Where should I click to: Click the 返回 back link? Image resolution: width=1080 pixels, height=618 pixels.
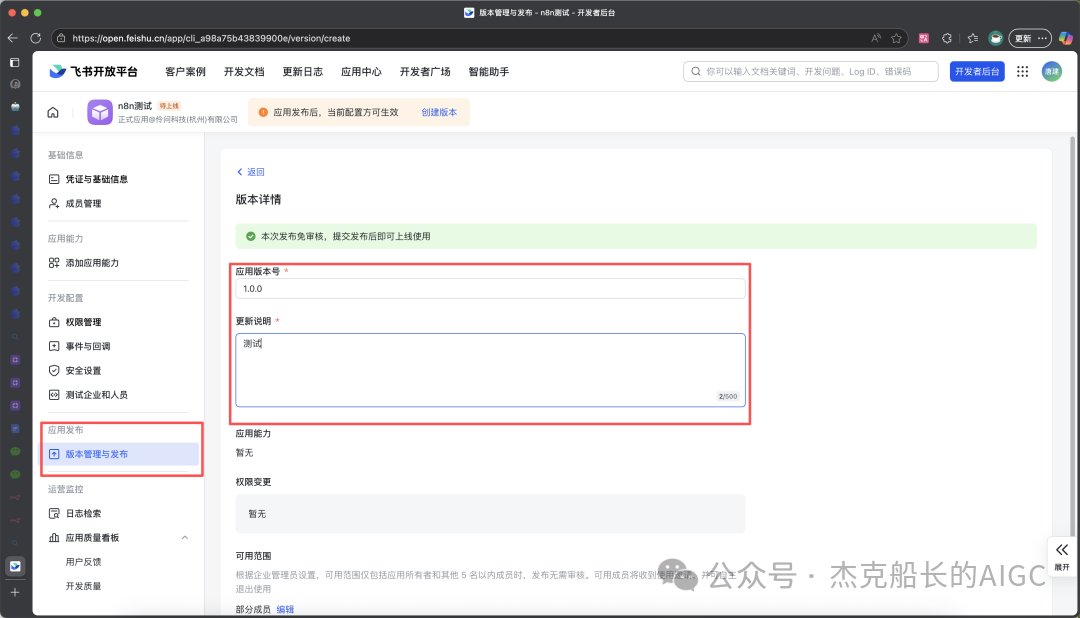[251, 172]
